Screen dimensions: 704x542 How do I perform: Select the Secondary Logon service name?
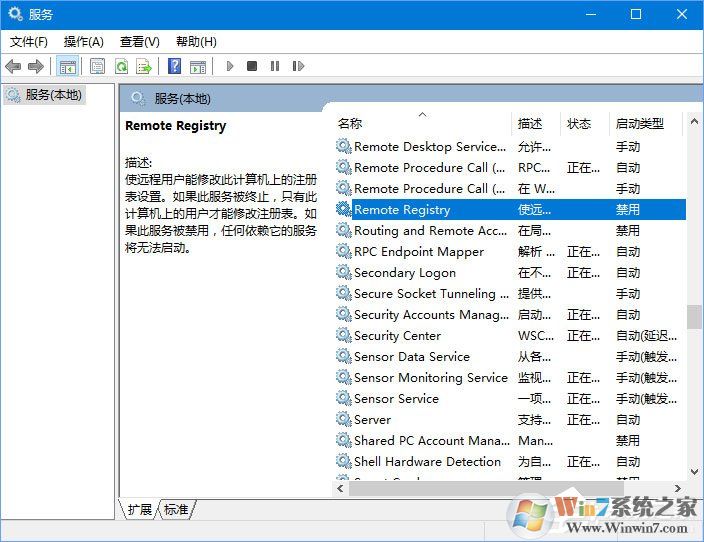405,273
